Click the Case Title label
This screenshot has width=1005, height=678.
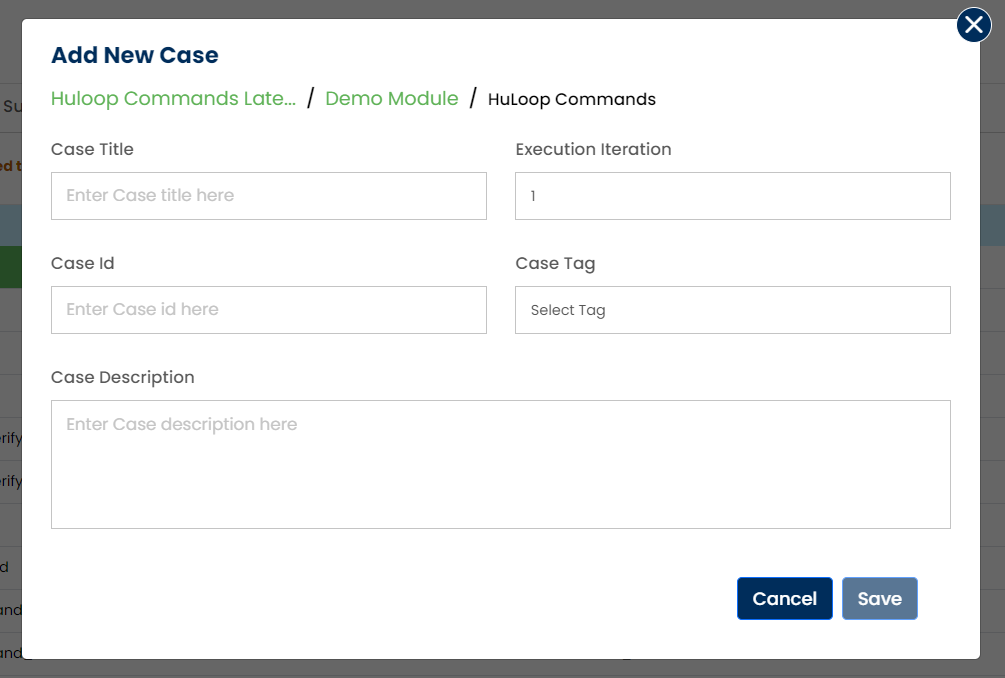coord(92,149)
